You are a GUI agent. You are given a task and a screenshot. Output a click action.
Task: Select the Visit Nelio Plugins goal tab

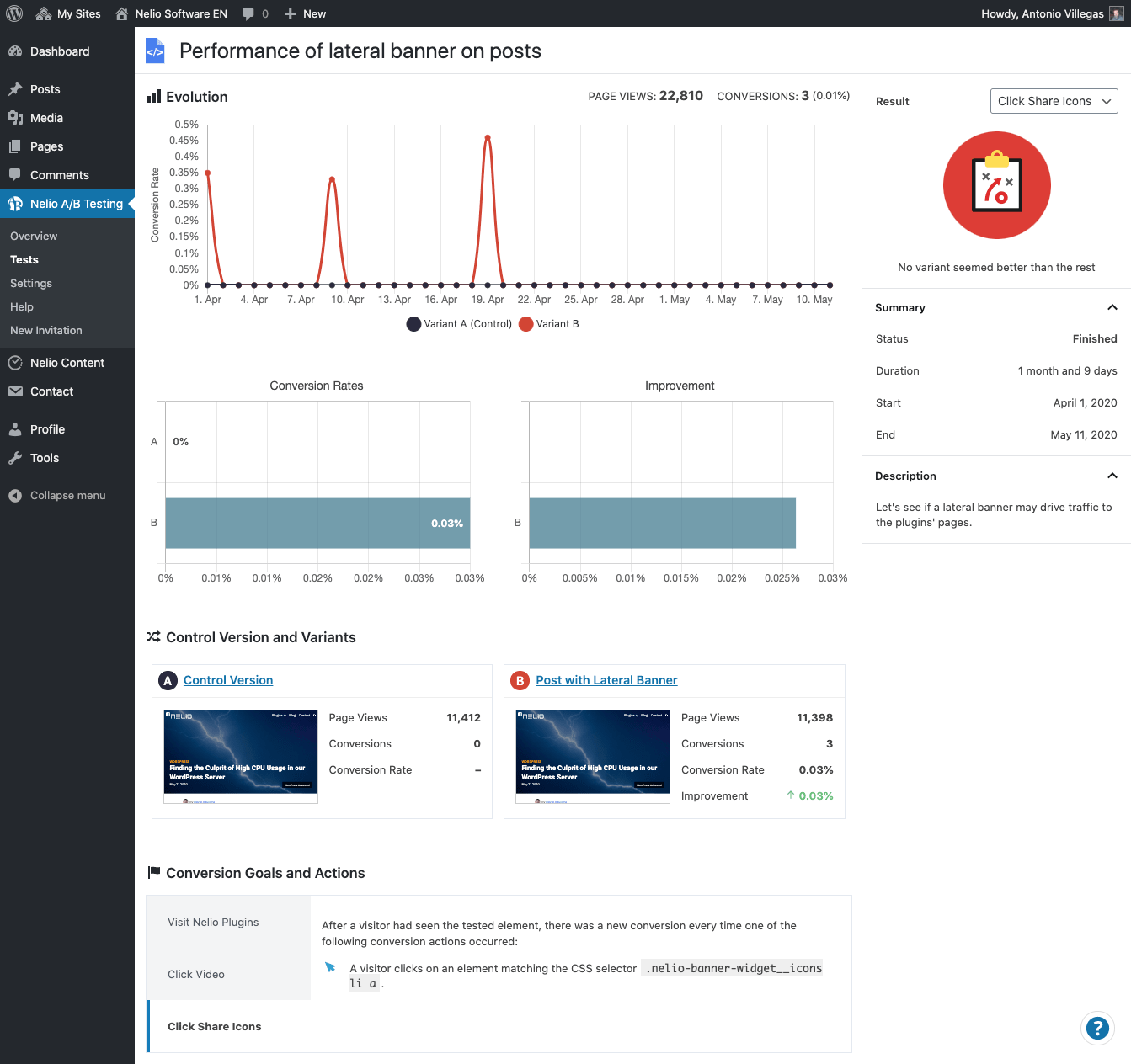(213, 922)
